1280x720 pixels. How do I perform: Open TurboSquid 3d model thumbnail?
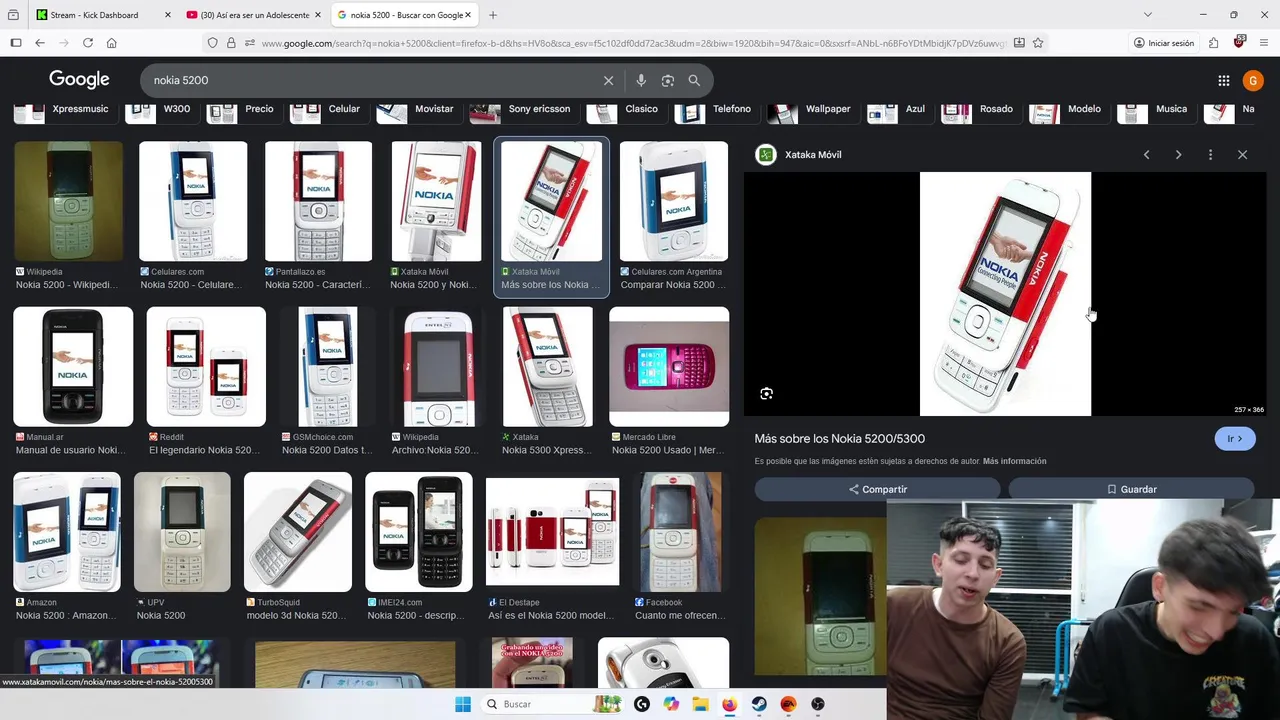(x=298, y=532)
